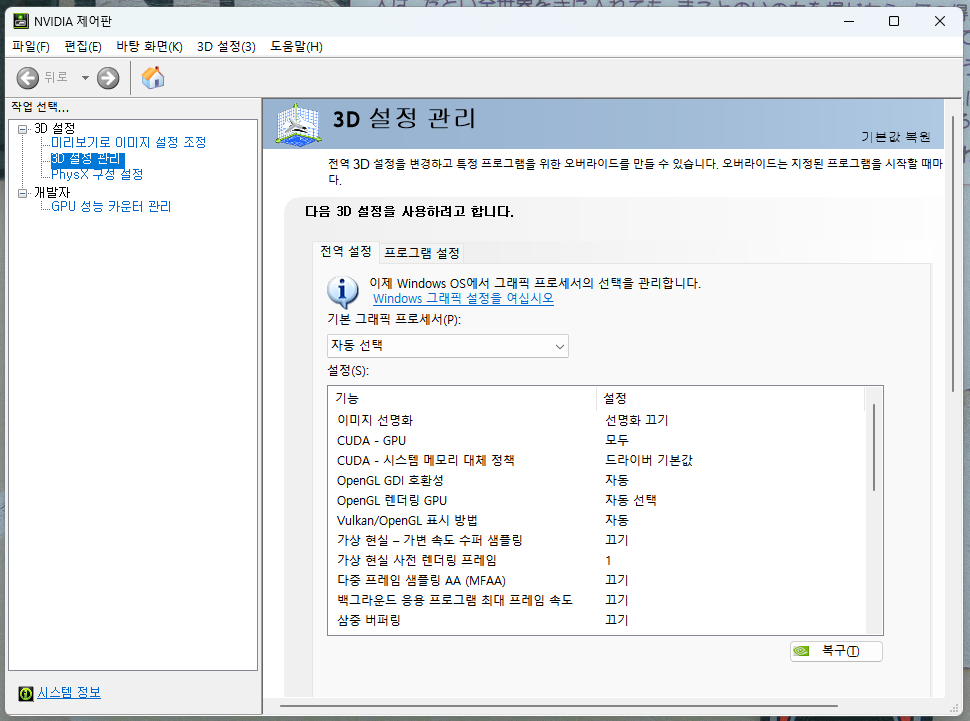The height and width of the screenshot is (721, 970).
Task: Click the system info icon at bottom left
Action: (25, 693)
